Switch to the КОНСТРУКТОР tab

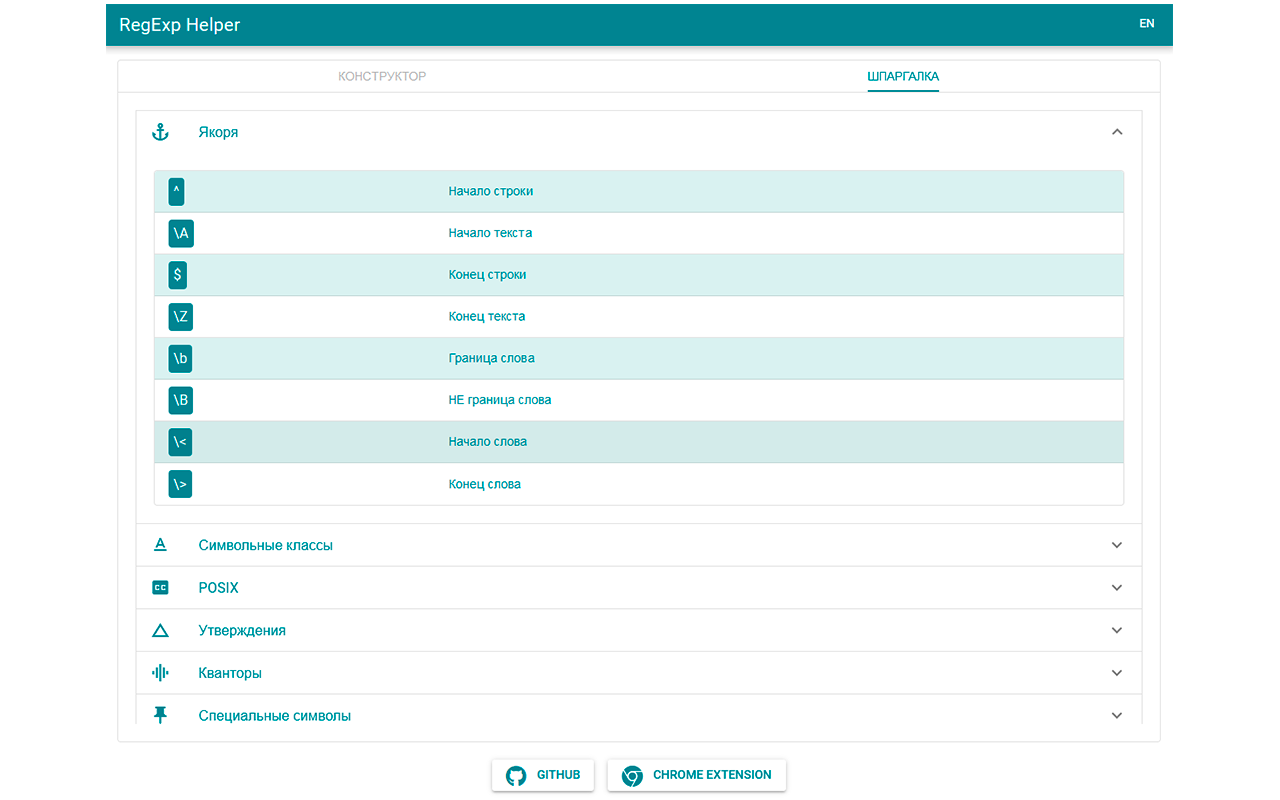pyautogui.click(x=382, y=75)
